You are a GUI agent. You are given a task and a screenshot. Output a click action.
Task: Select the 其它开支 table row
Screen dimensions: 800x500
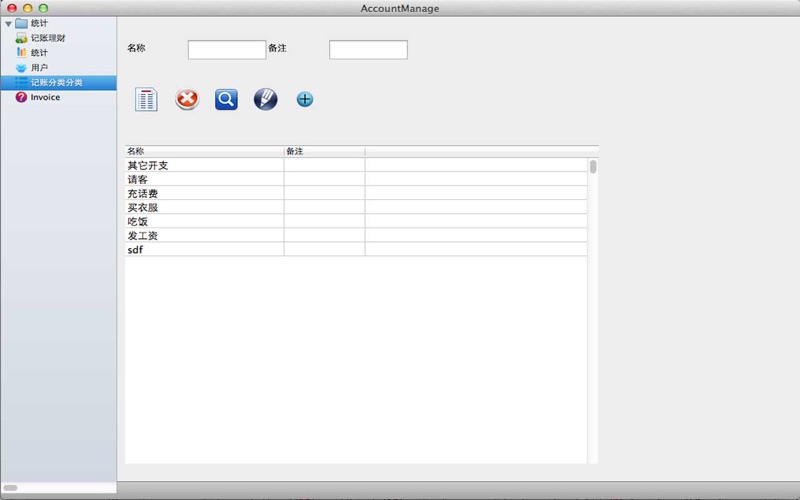[356, 165]
